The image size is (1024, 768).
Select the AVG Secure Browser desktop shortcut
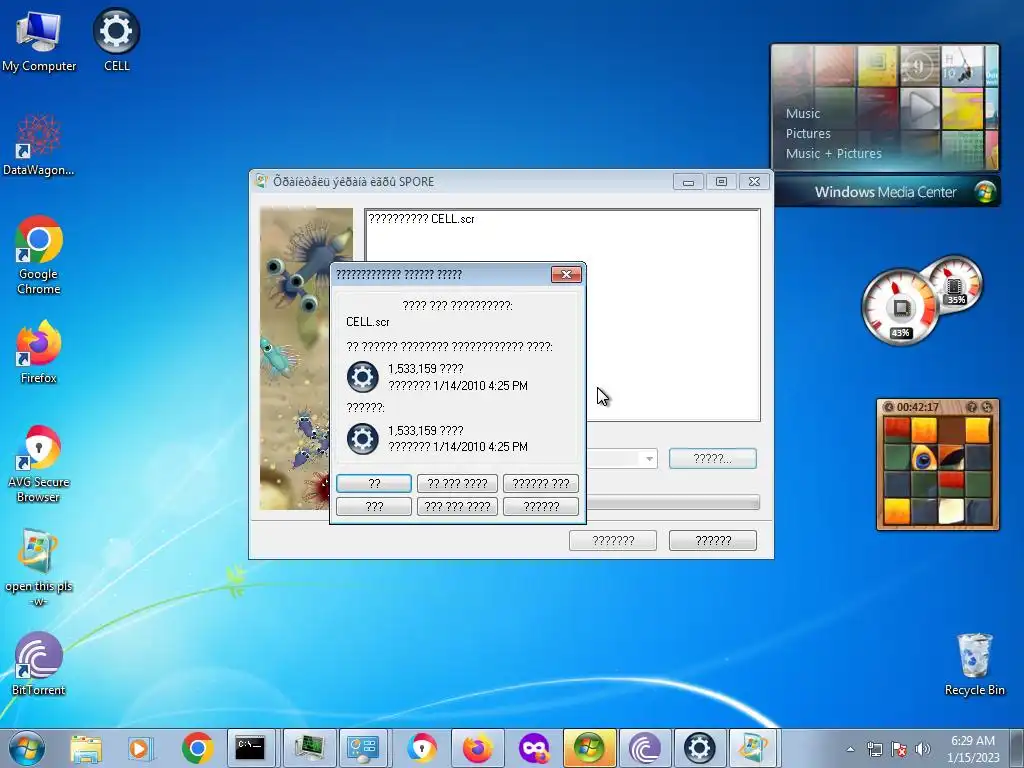click(39, 464)
